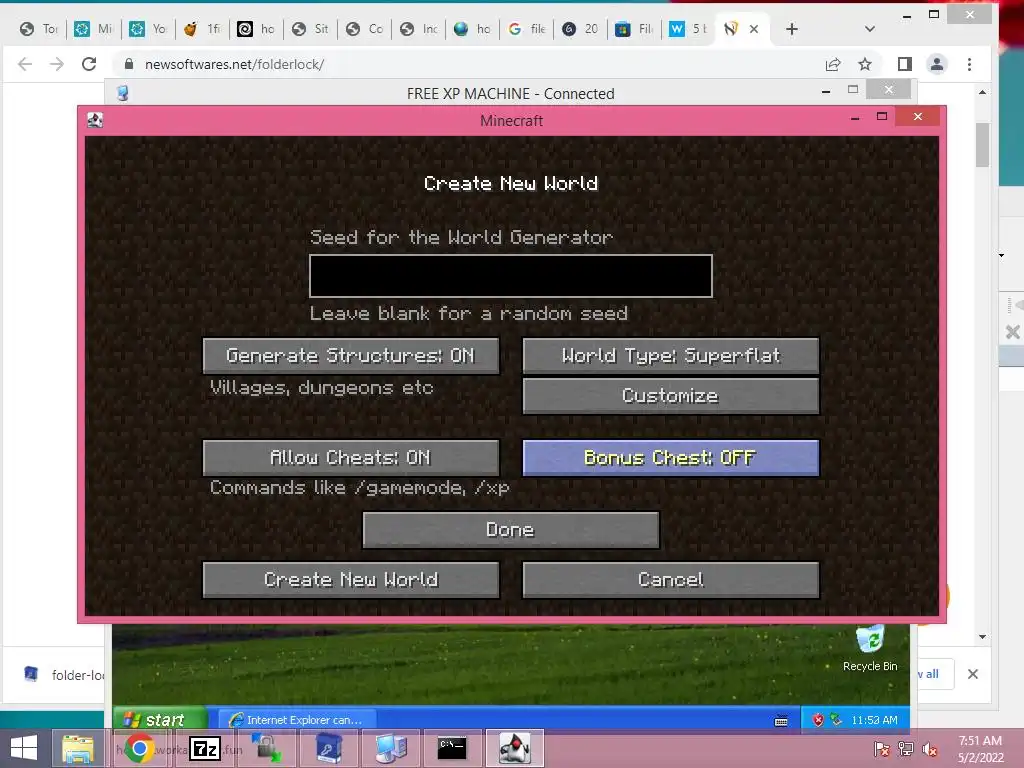Open File Explorer from the taskbar
This screenshot has width=1024, height=768.
coord(78,748)
